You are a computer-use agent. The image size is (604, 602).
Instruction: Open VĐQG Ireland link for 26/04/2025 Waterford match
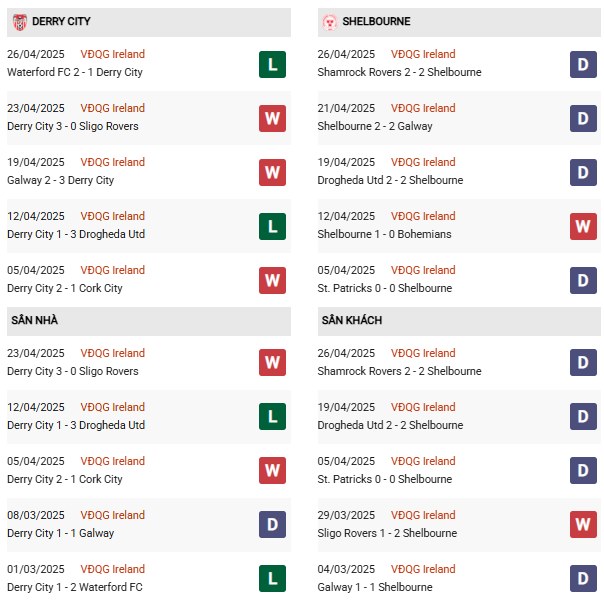[x=112, y=54]
